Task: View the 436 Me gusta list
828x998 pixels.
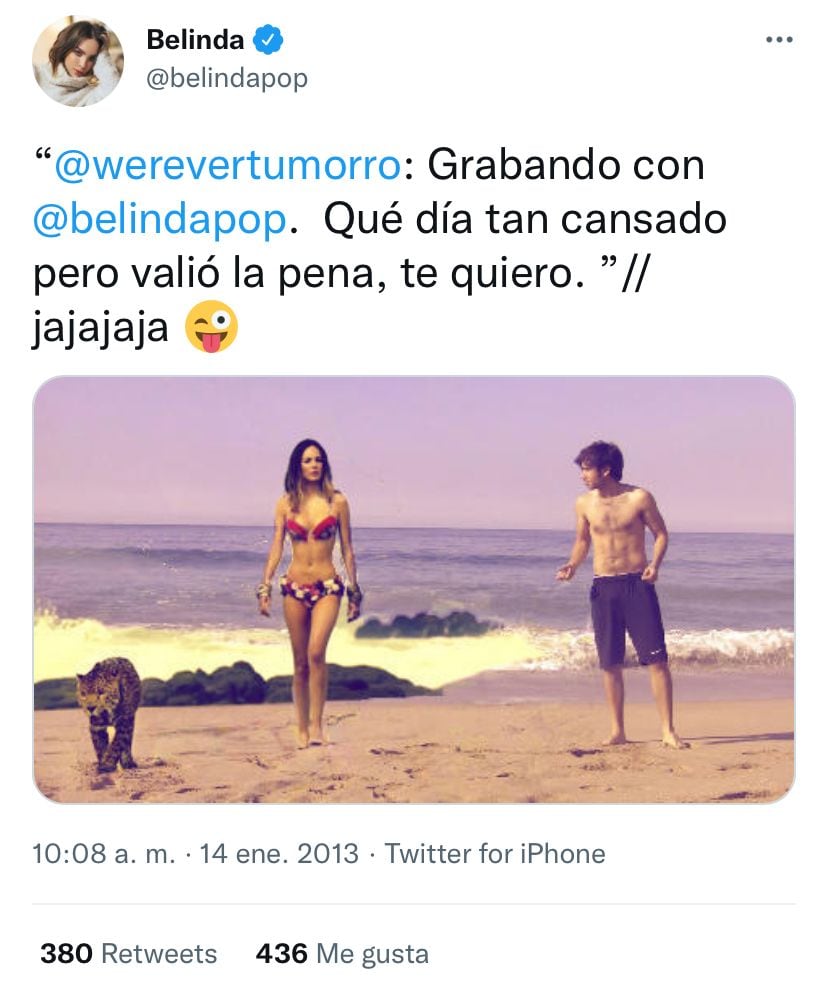Action: tap(342, 953)
